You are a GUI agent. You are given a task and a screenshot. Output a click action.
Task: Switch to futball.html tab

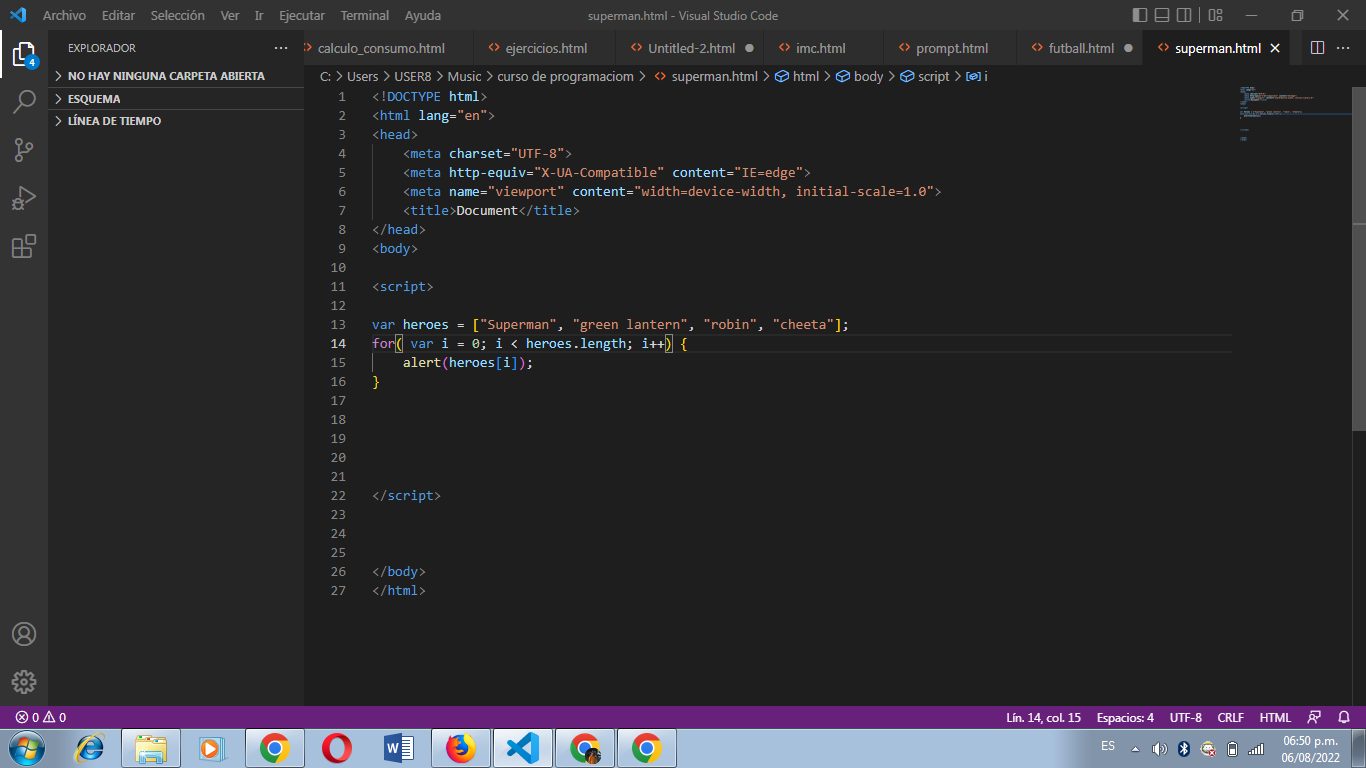click(1081, 48)
